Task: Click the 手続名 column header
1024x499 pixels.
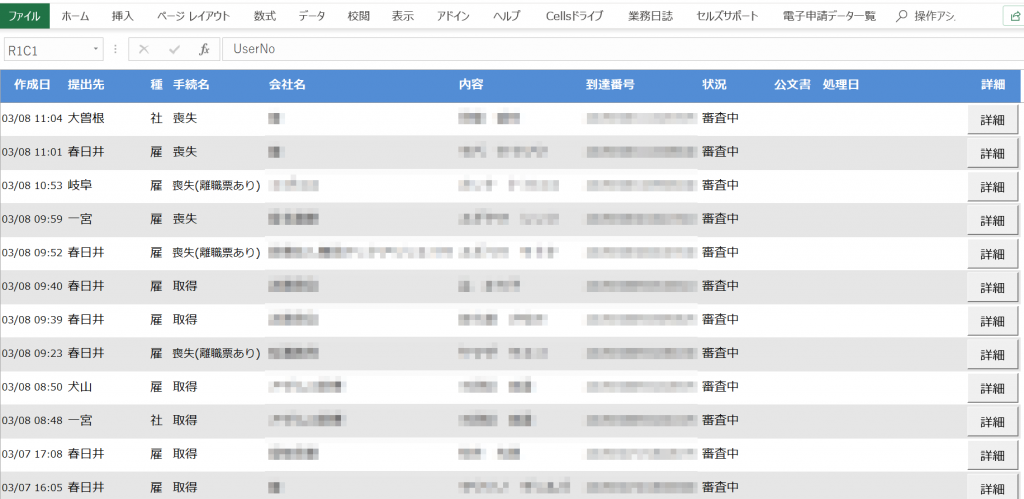Action: [x=191, y=85]
